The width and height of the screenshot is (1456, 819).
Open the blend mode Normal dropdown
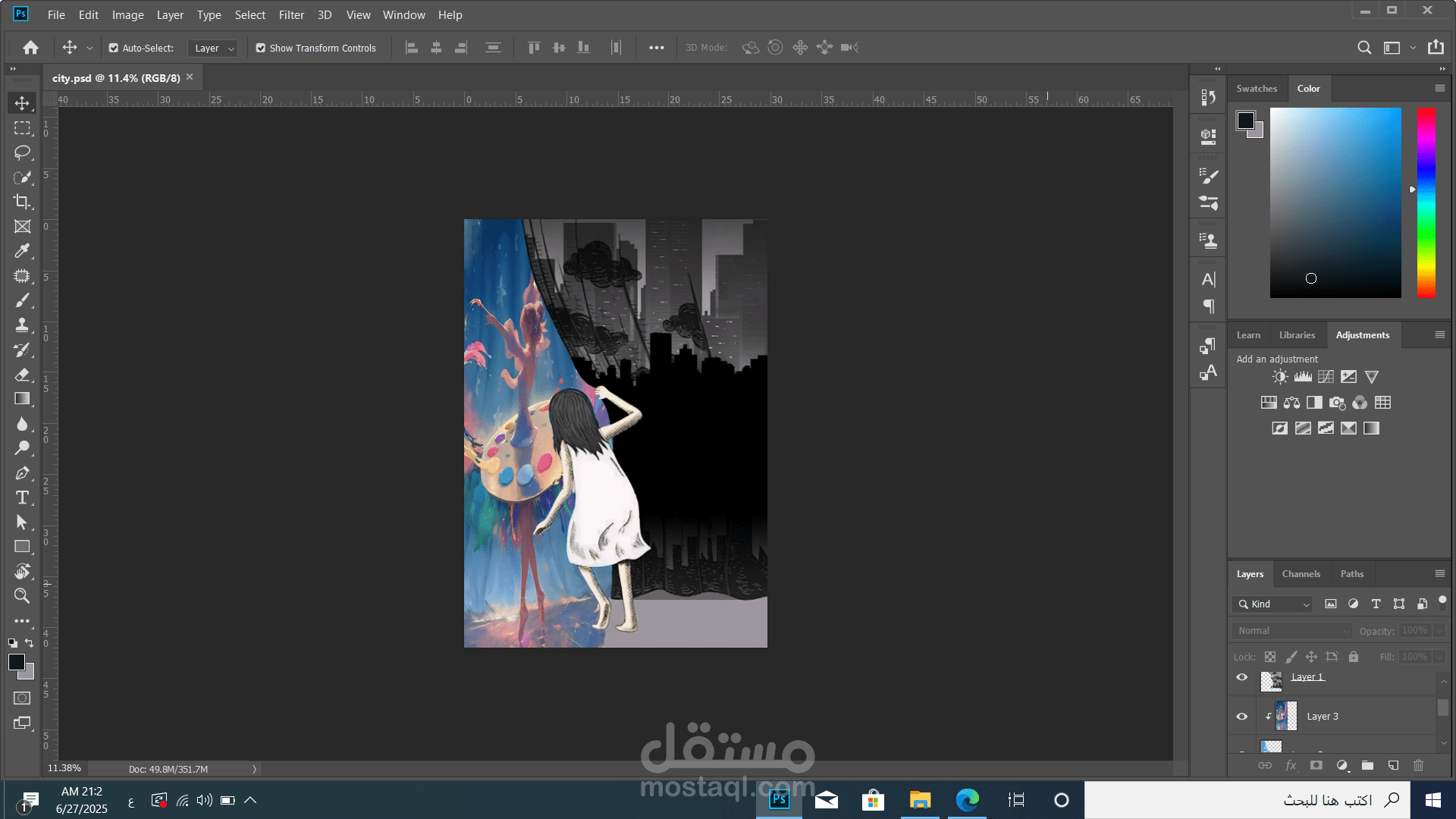pyautogui.click(x=1292, y=631)
